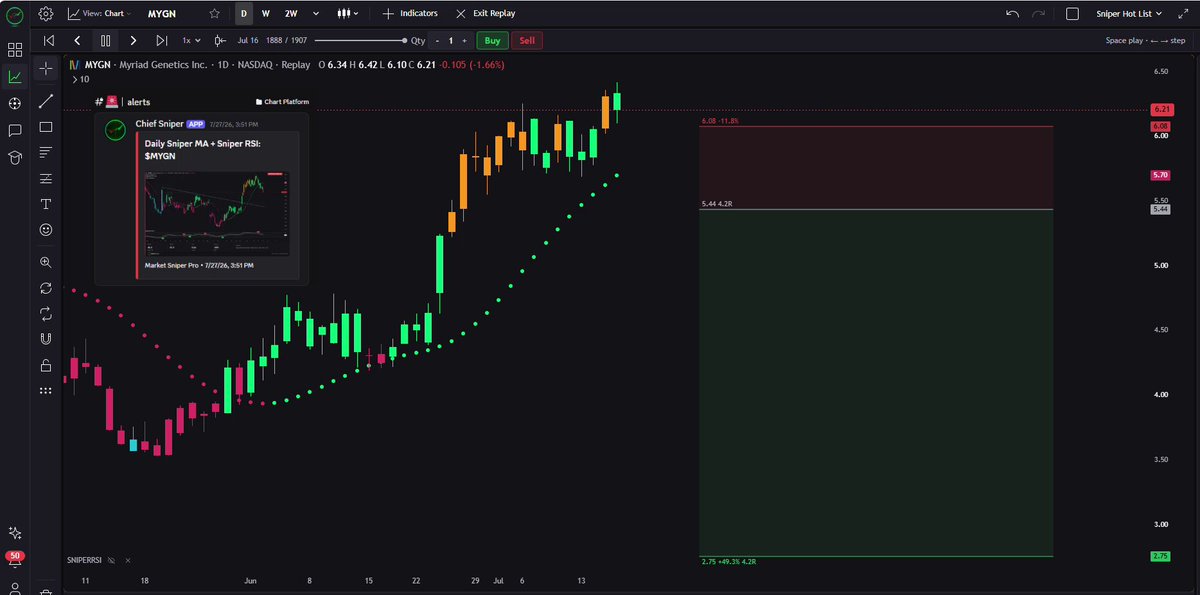Tick the checkbox beside Sniper Hot List
1200x595 pixels.
1073,14
